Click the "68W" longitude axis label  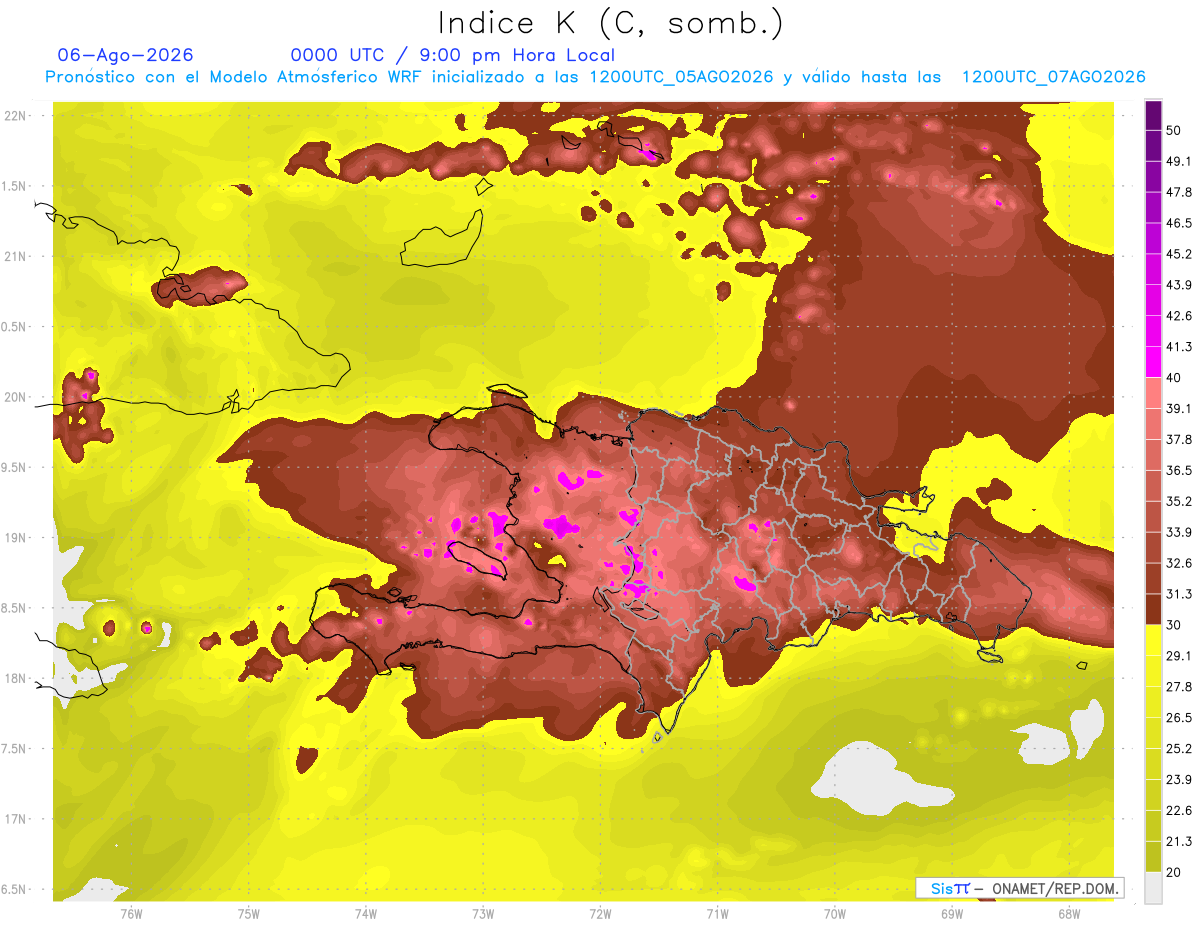pyautogui.click(x=1069, y=913)
